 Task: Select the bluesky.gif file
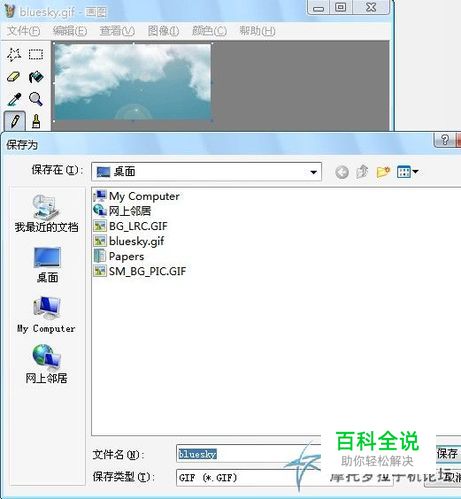(129, 241)
